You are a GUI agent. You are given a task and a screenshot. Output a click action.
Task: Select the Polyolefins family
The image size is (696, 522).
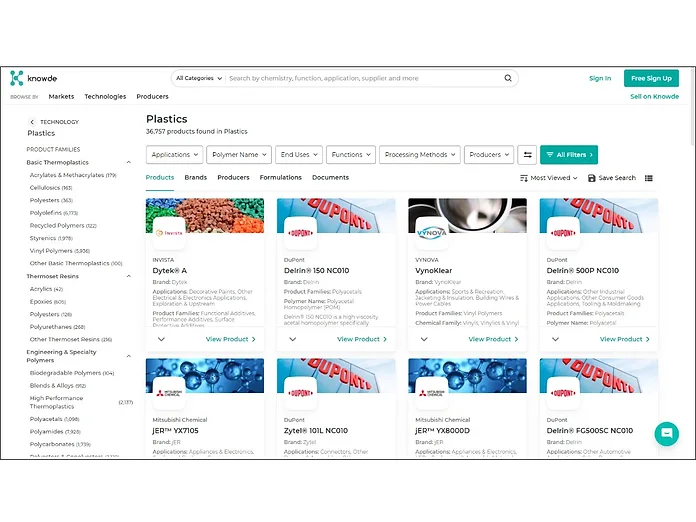pyautogui.click(x=53, y=213)
